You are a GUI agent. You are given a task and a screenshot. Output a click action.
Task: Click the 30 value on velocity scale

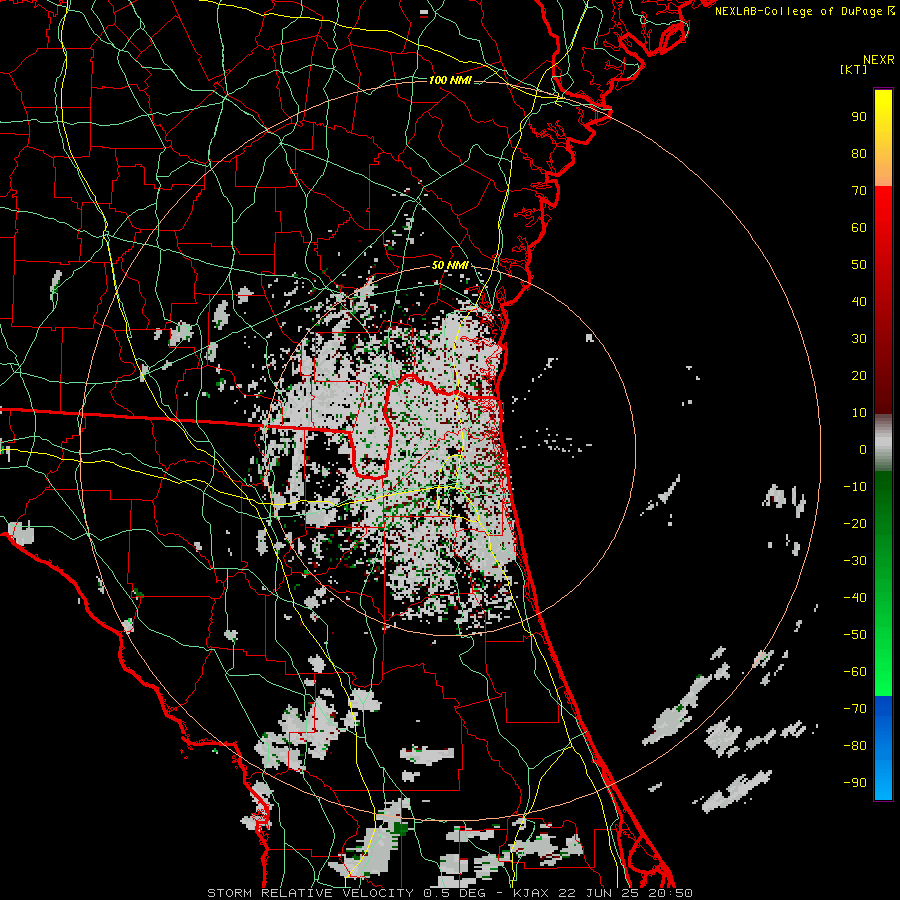click(x=859, y=339)
